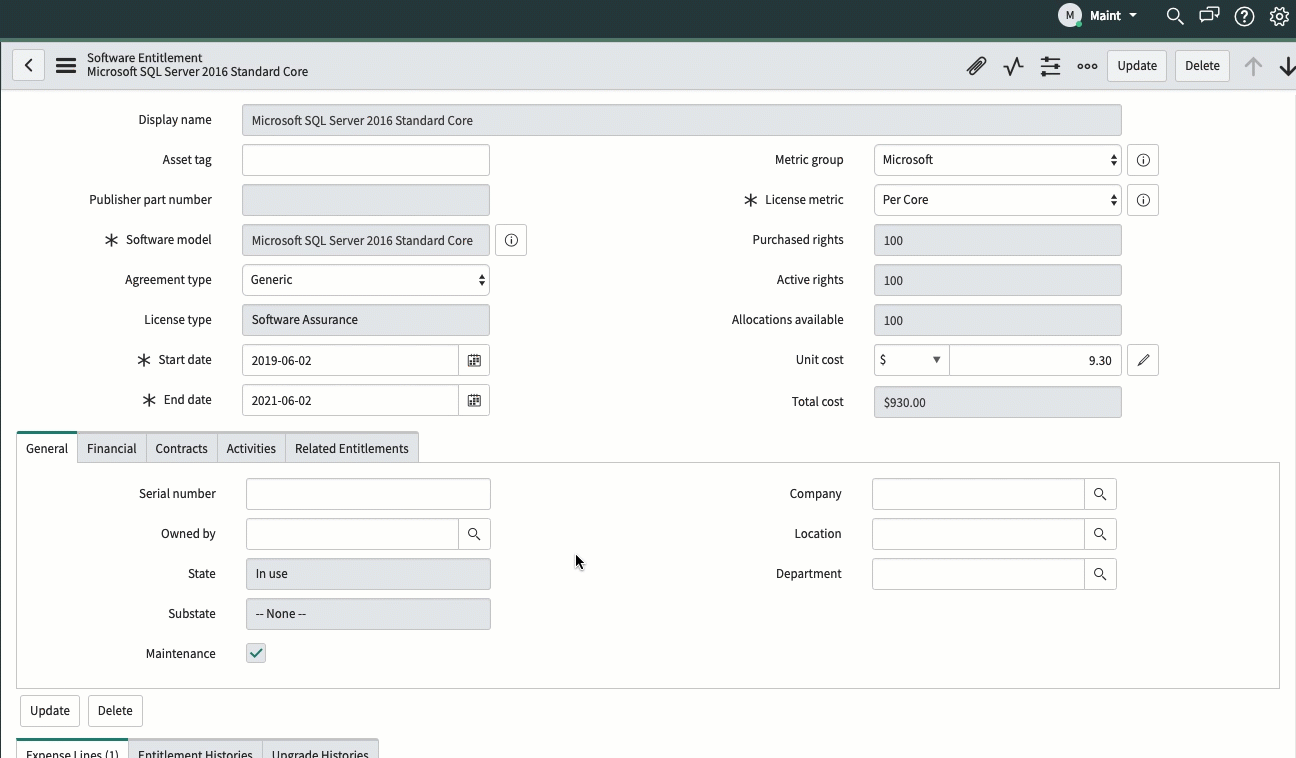Click the Asset tag input field

pyautogui.click(x=366, y=160)
